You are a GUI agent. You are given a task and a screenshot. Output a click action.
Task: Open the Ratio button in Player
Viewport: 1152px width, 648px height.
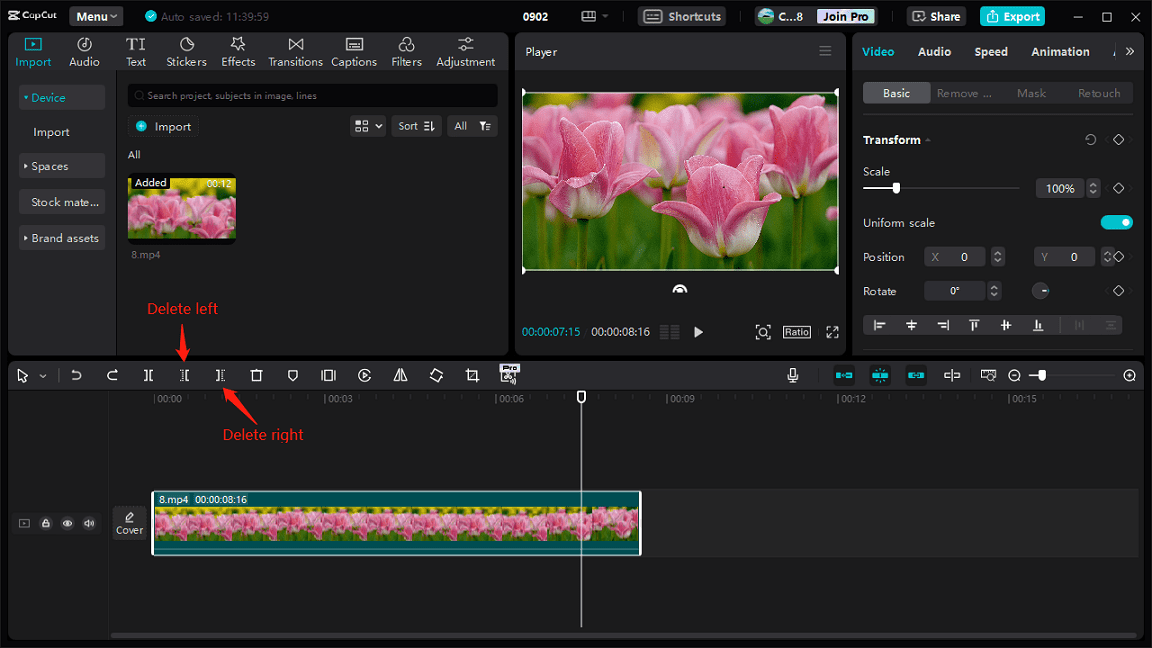796,332
